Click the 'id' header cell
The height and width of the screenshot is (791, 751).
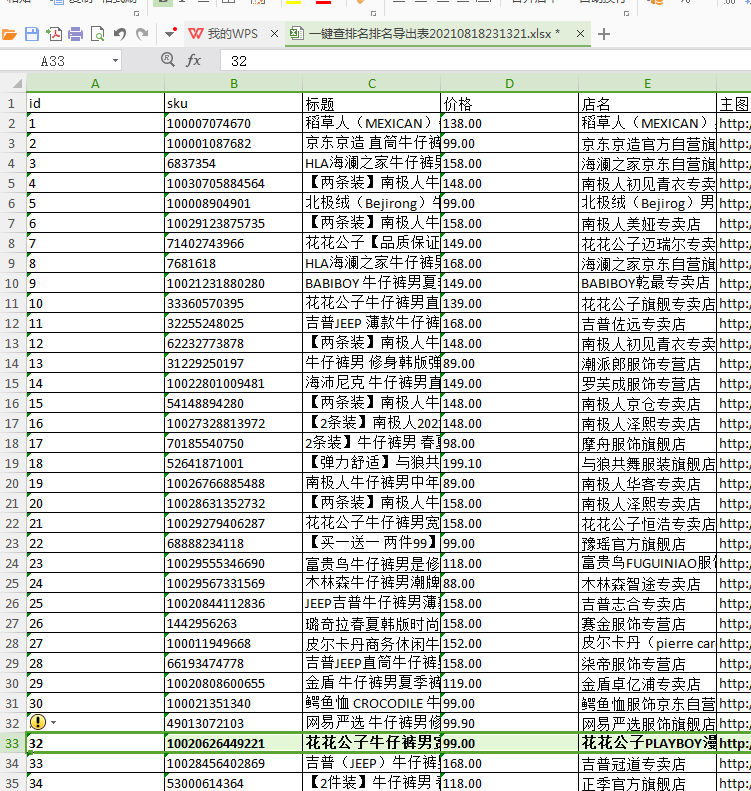pos(95,103)
